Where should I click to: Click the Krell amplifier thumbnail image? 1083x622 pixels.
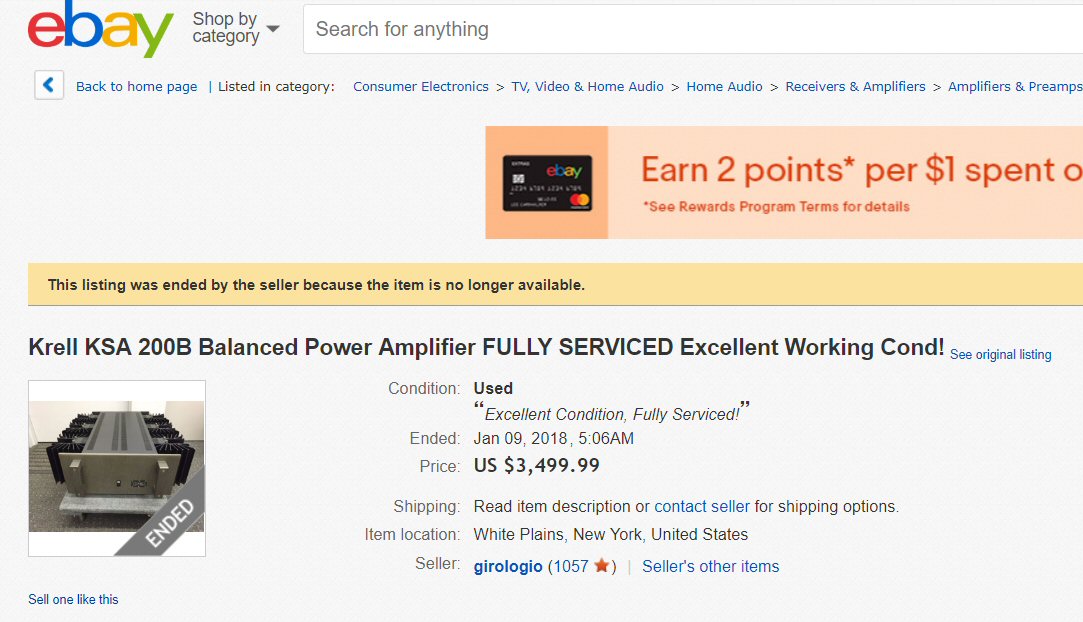point(117,467)
